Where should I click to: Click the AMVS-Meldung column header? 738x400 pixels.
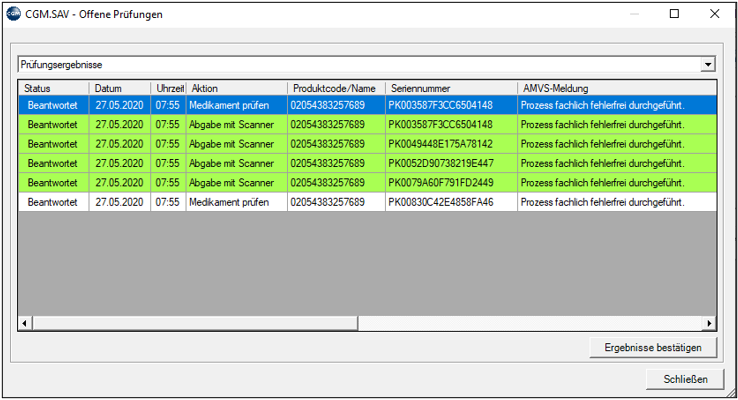pos(617,88)
